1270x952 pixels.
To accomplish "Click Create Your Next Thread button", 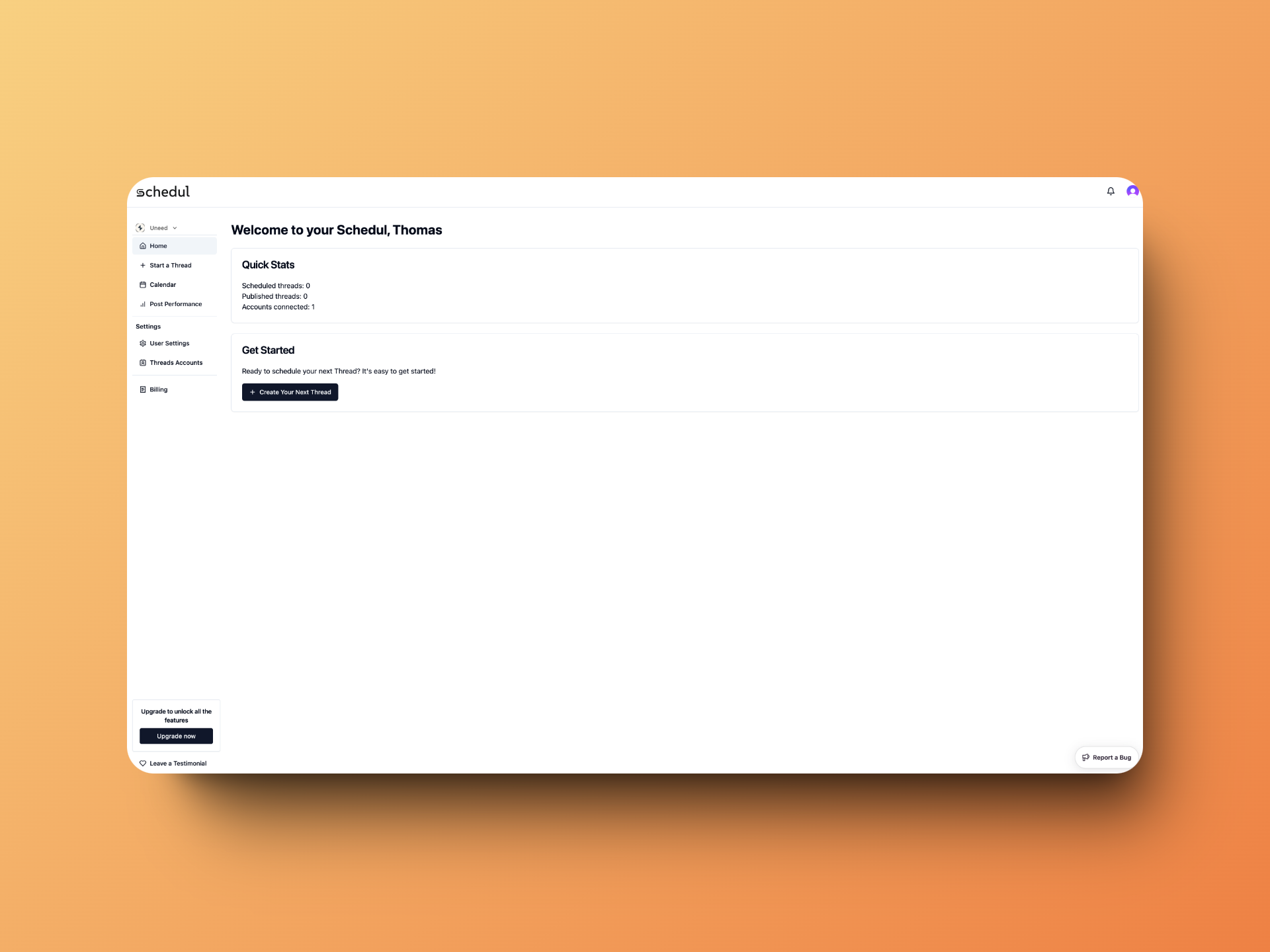I will (x=290, y=392).
